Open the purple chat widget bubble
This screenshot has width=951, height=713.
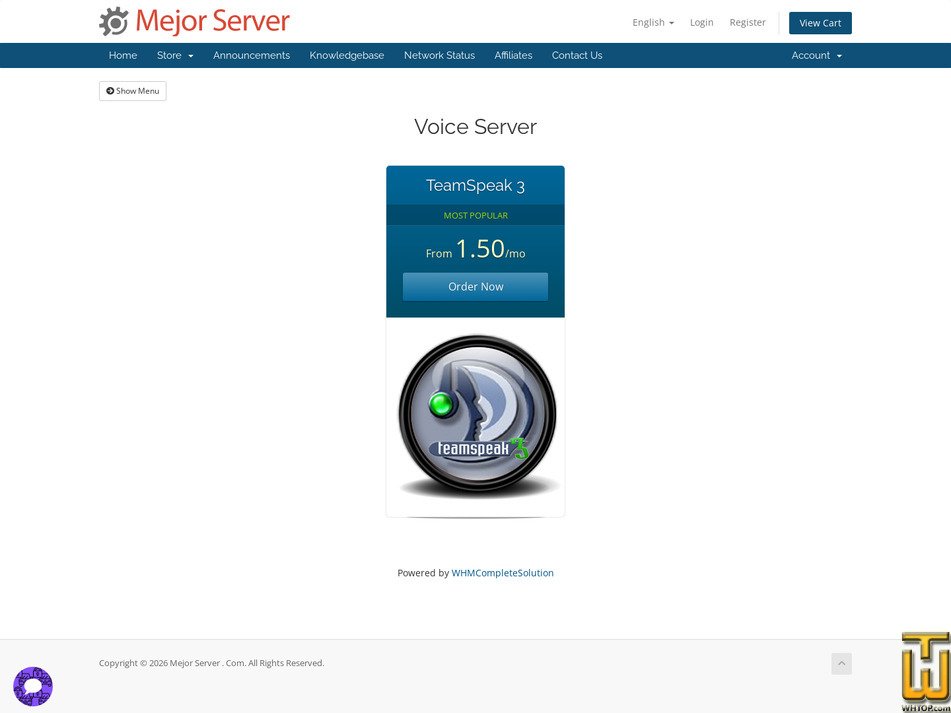33,686
